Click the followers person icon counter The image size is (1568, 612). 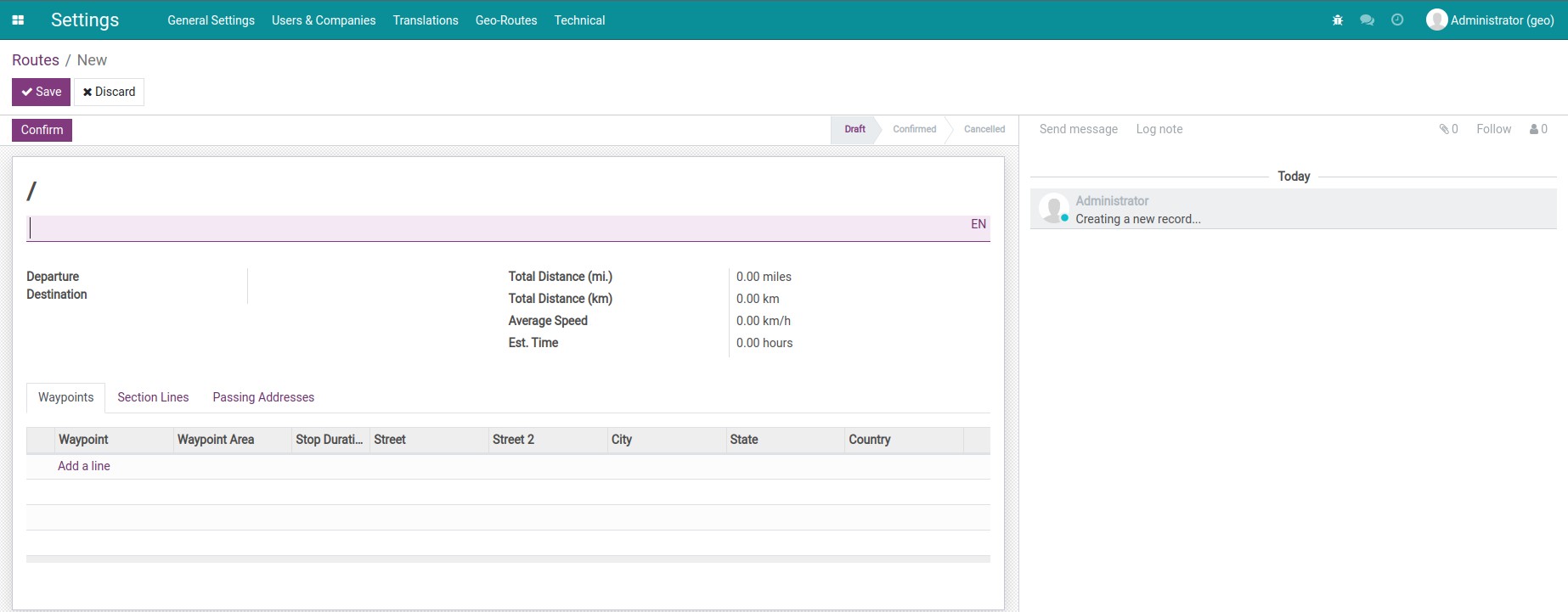pyautogui.click(x=1538, y=129)
